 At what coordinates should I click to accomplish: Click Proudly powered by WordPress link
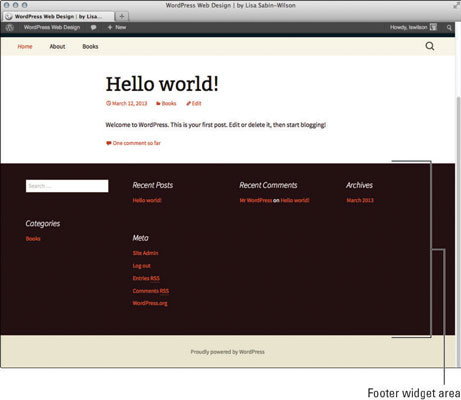[228, 352]
